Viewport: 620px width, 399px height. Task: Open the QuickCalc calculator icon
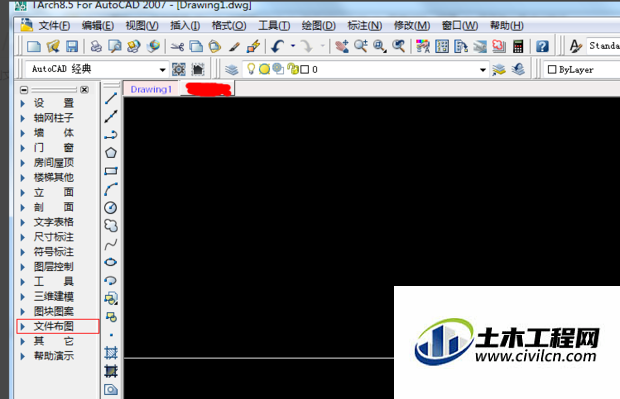click(518, 46)
